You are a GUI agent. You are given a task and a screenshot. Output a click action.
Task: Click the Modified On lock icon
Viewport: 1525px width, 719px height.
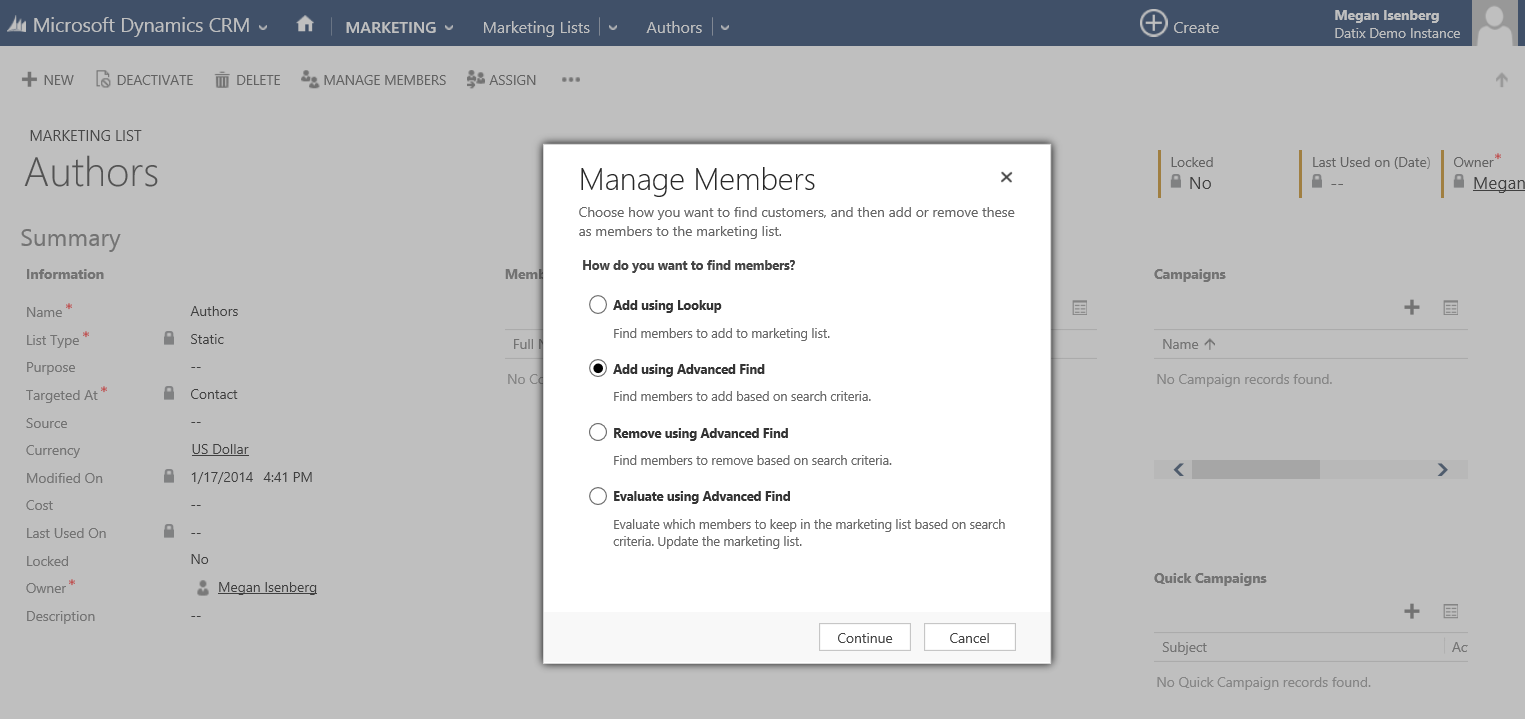(x=169, y=477)
